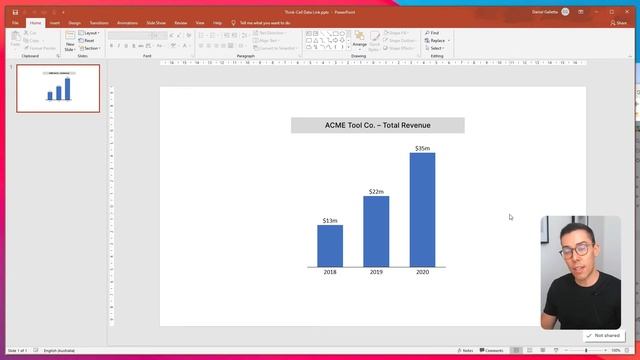Open Ribbon Display Options icon
The height and width of the screenshot is (360, 640).
click(581, 12)
